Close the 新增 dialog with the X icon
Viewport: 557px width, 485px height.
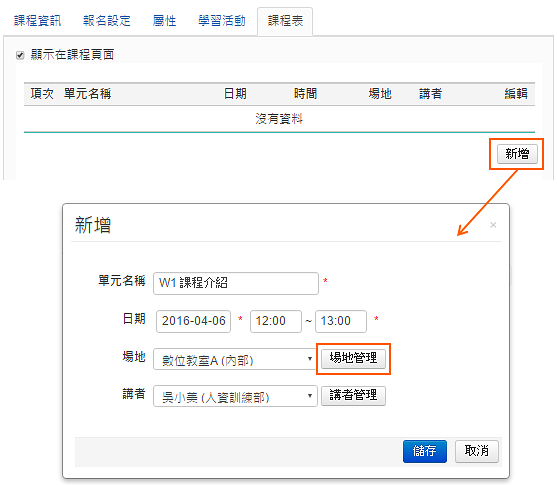[x=493, y=225]
